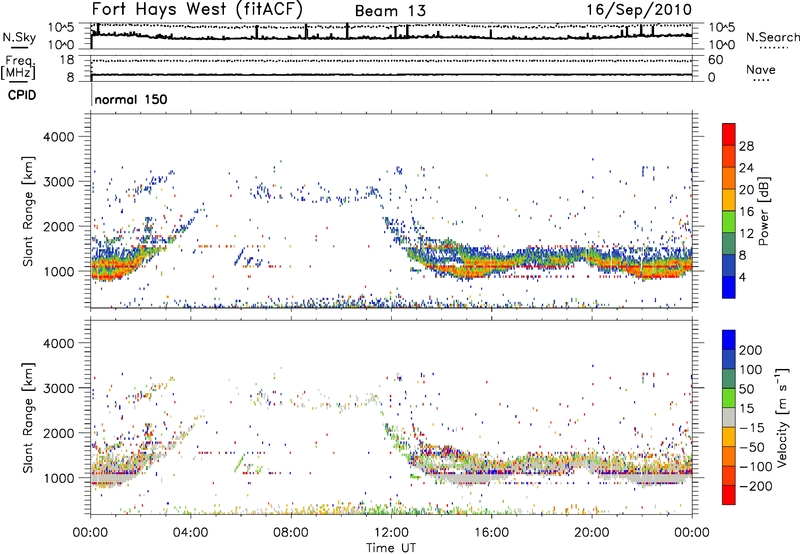The width and height of the screenshot is (800, 554).
Task: Select the "normal 150" CPID mode text
Action: (x=131, y=99)
